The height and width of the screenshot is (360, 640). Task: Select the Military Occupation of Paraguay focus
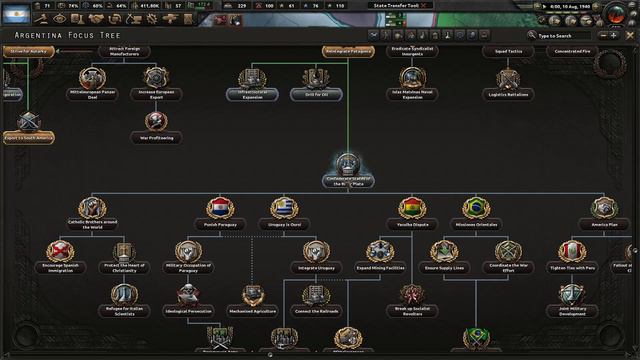[188, 257]
